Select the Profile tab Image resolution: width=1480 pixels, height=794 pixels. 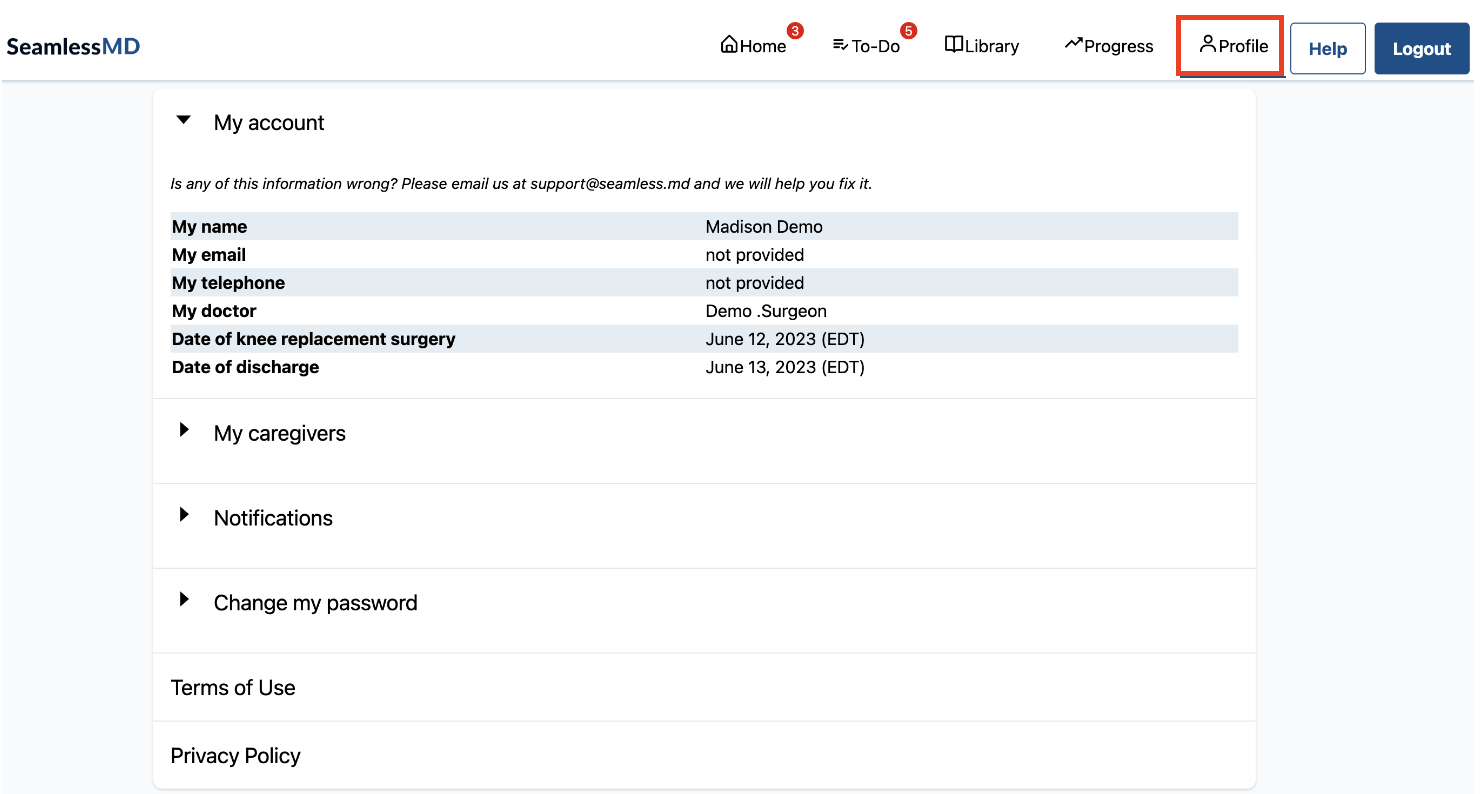[1233, 46]
